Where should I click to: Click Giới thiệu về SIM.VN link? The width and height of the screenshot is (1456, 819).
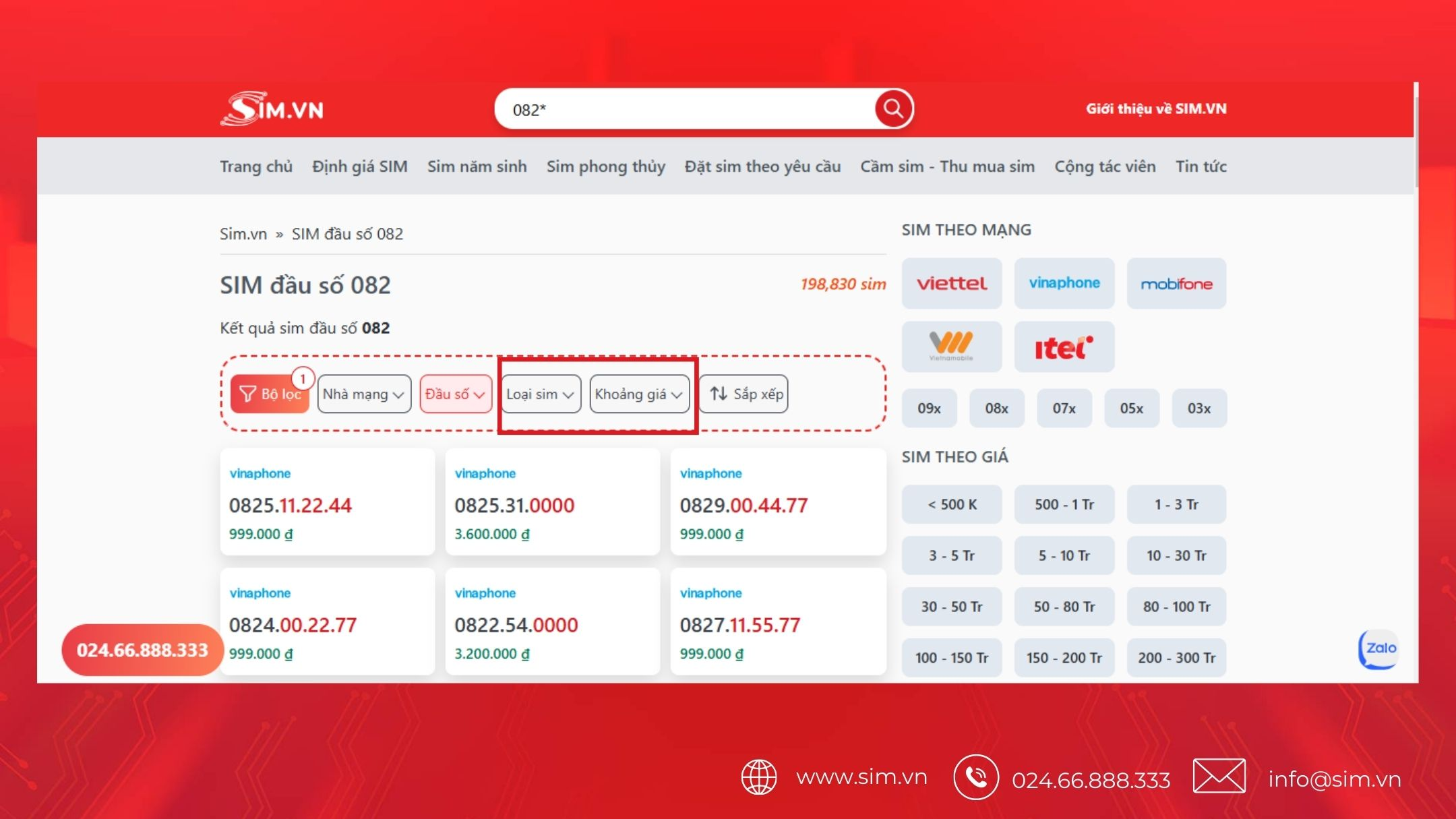coord(1156,109)
